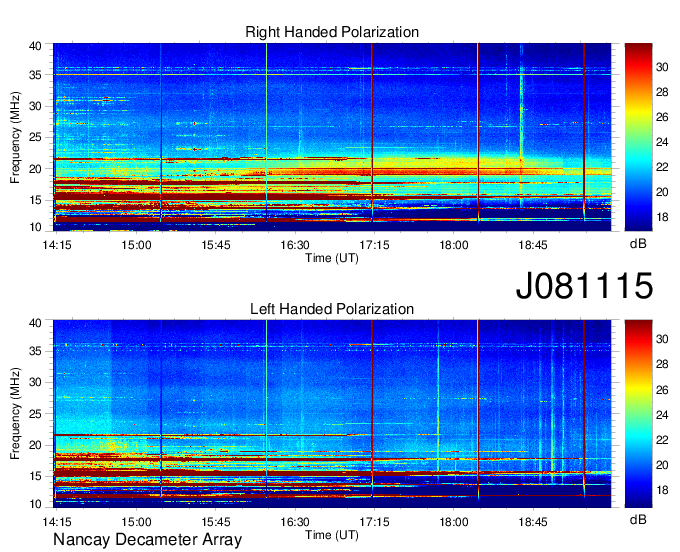This screenshot has height=552, width=680.
Task: Click the 16:30 time tick under Right Handed plot
Action: click(295, 245)
